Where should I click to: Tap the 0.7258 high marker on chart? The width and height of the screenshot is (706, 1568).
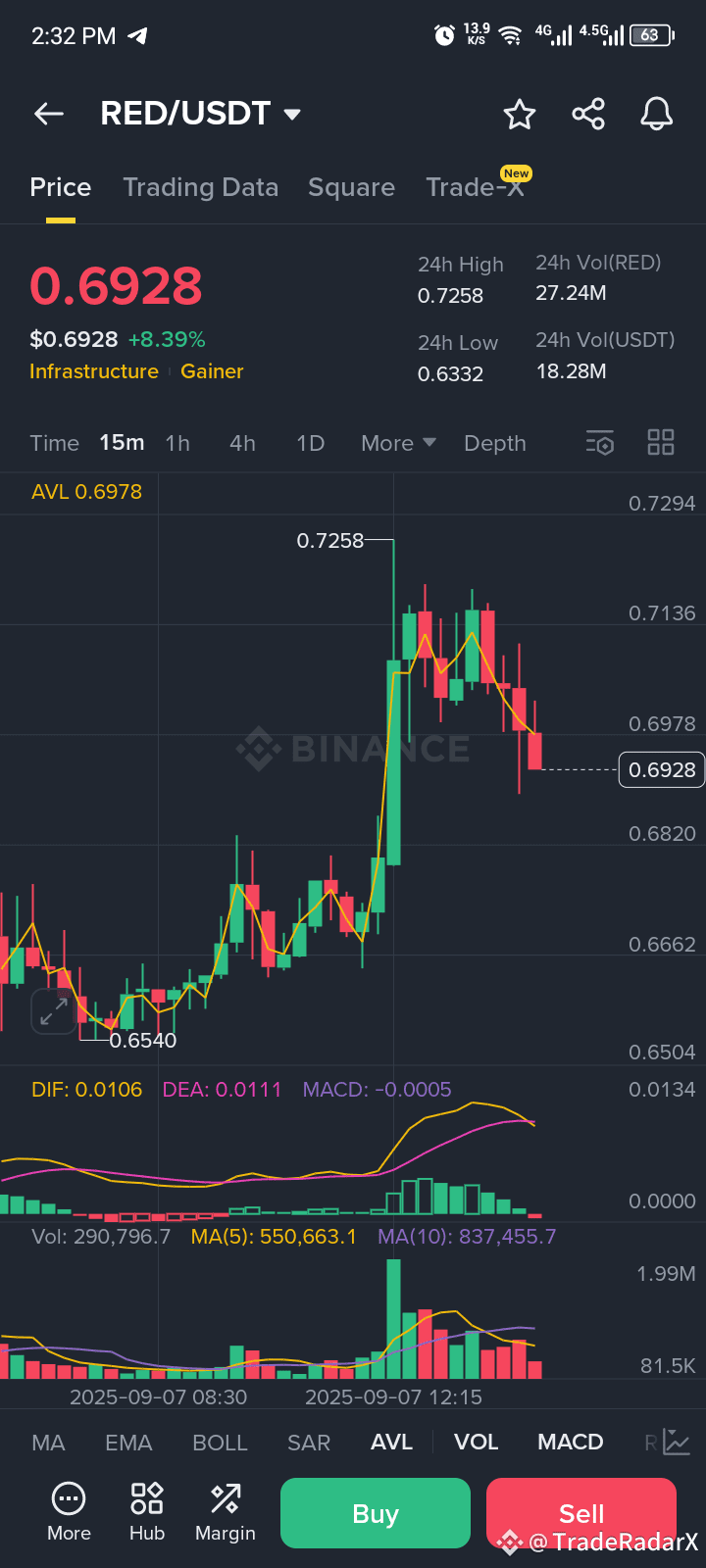click(330, 540)
